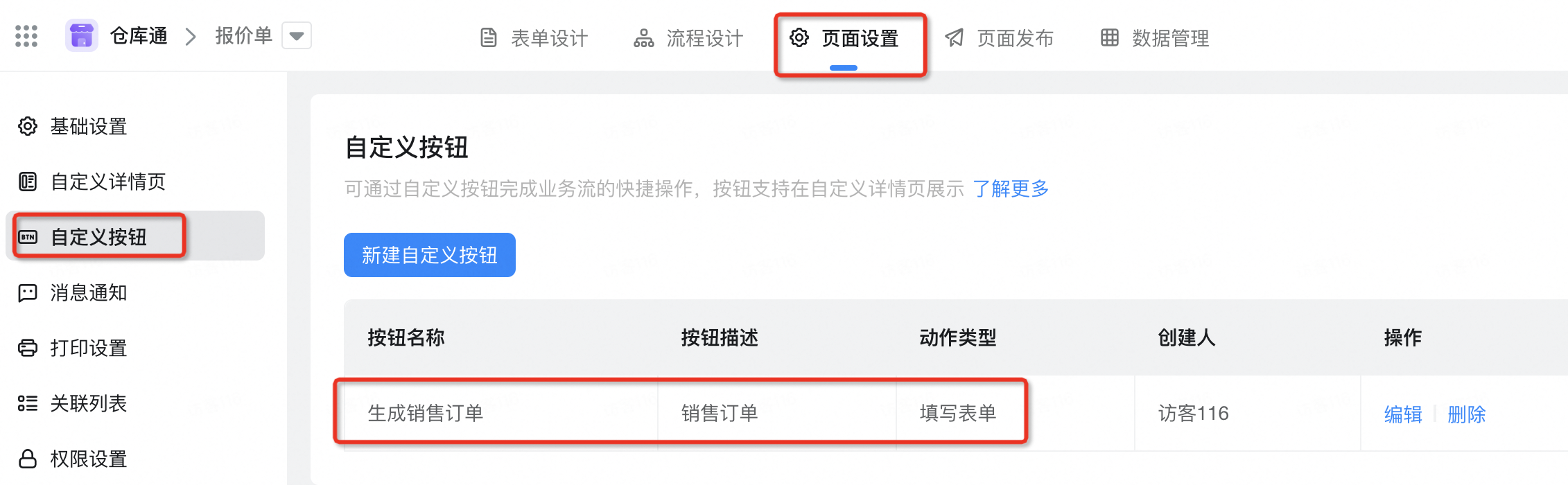Click the breadcrumb chevron after 仓库通
This screenshot has width=1568, height=485.
[x=191, y=36]
